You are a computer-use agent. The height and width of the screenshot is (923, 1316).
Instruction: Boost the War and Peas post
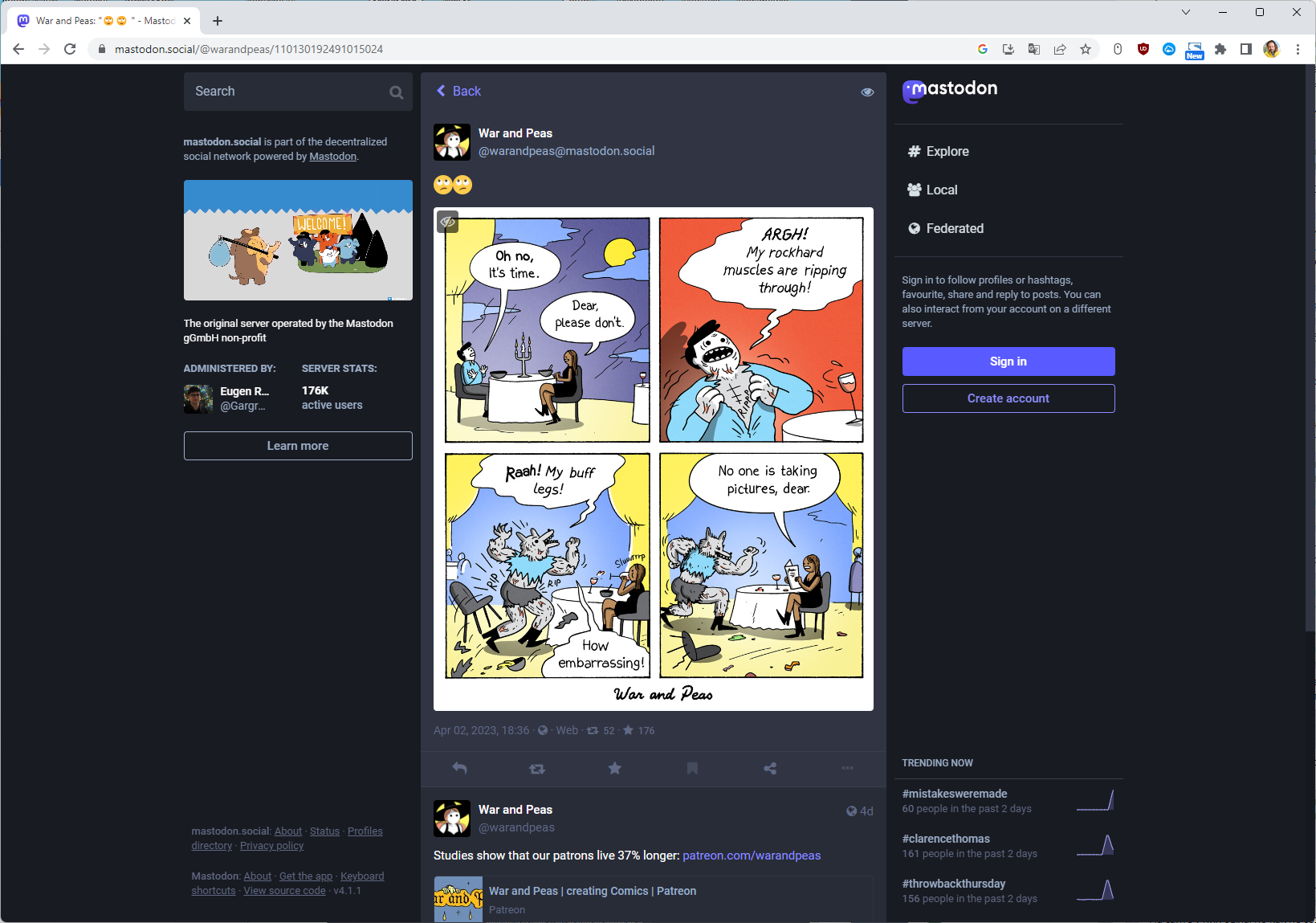[x=537, y=769]
